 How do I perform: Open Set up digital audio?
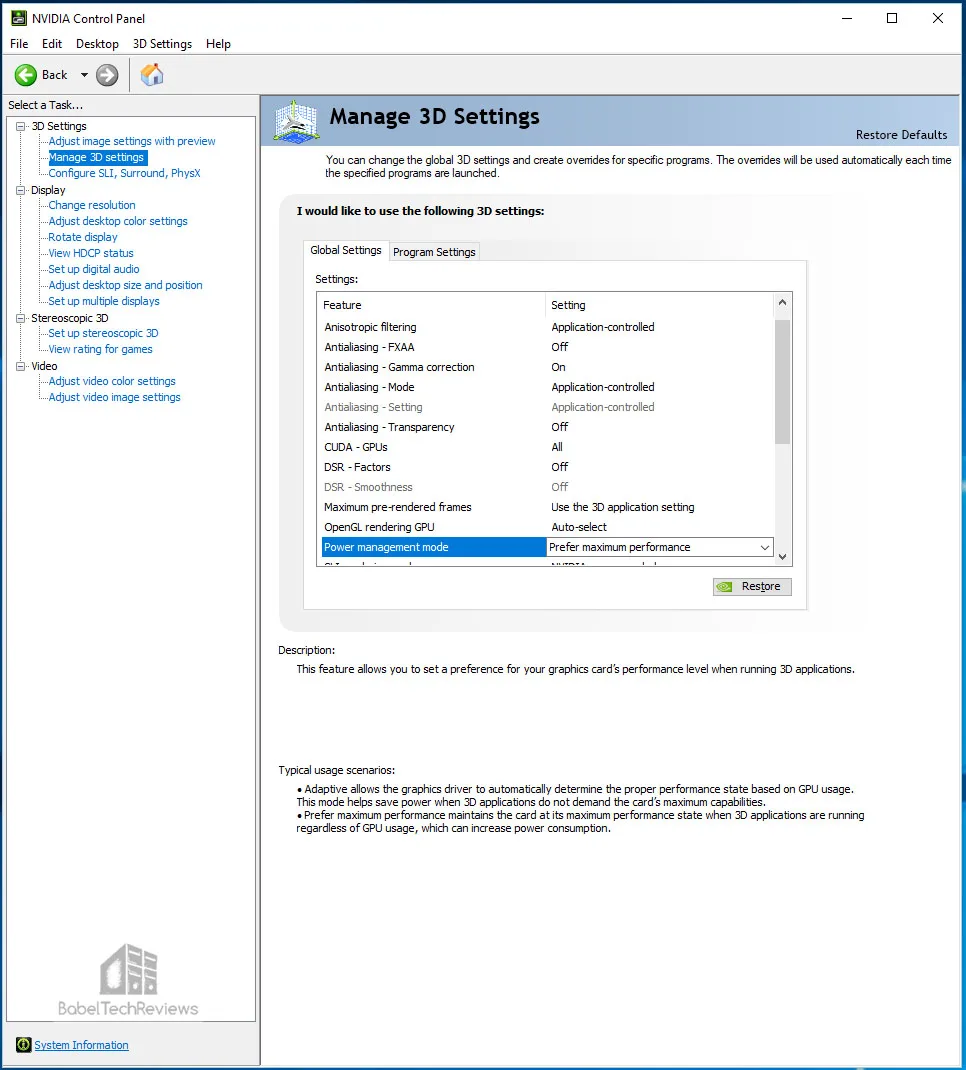93,270
